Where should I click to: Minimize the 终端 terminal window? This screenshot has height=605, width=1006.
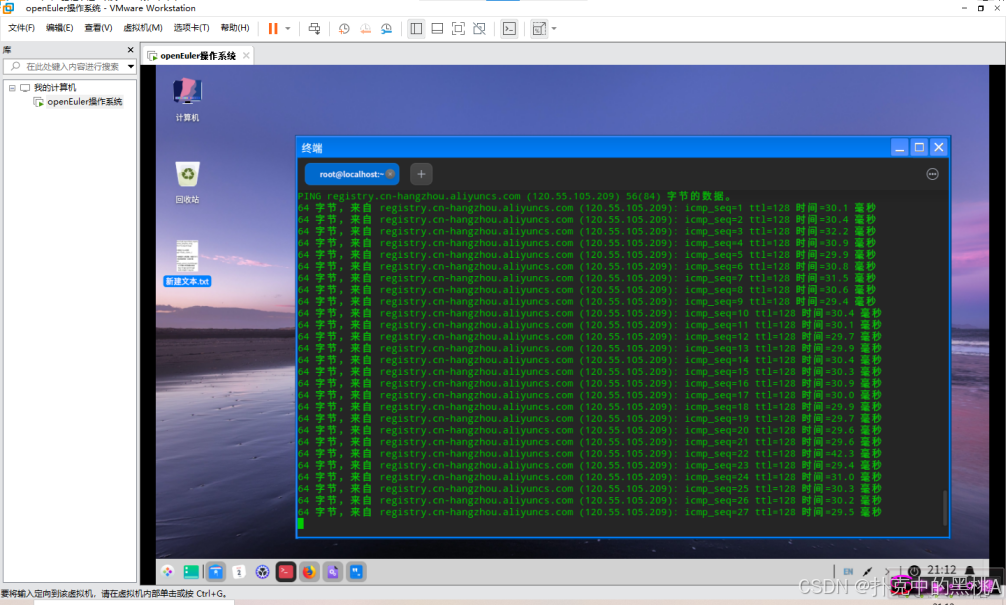click(899, 148)
